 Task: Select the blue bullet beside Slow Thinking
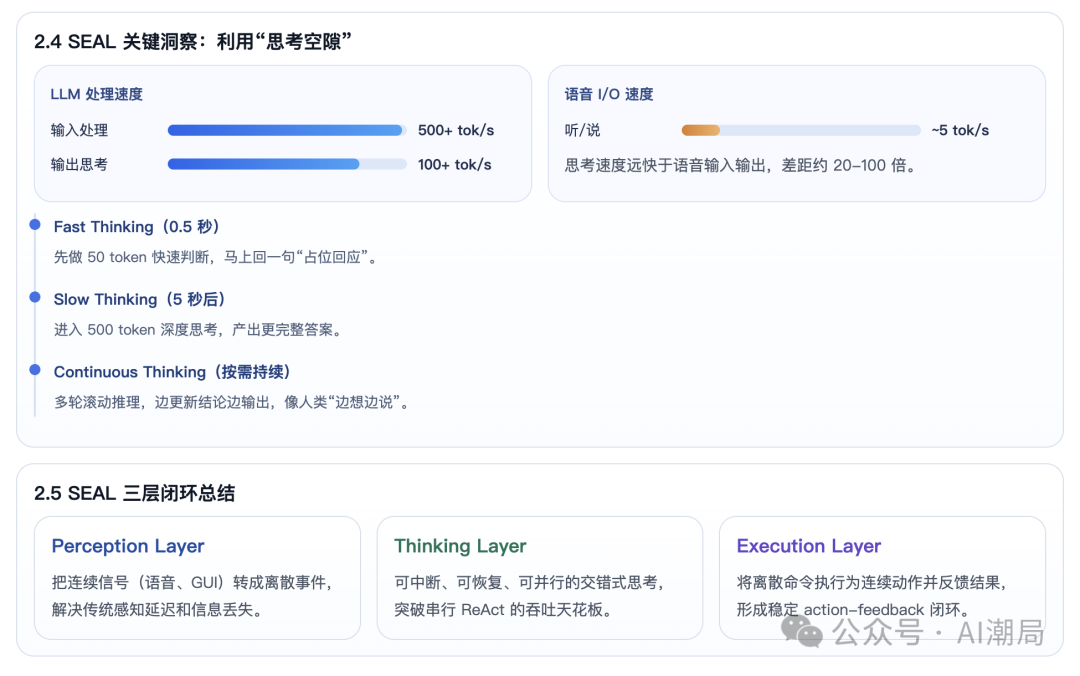36,297
